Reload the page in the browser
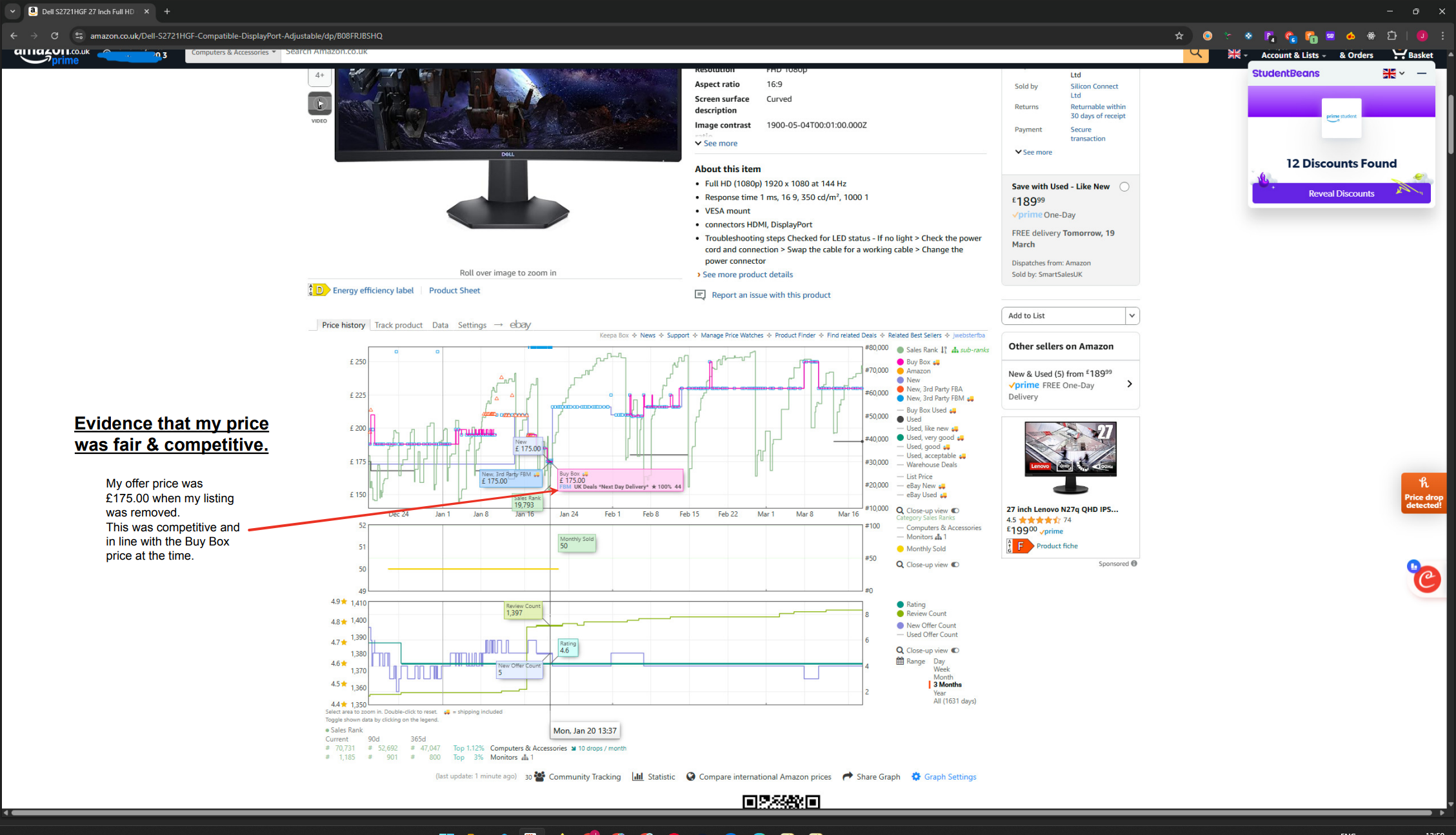This screenshot has width=1456, height=835. coord(55,36)
